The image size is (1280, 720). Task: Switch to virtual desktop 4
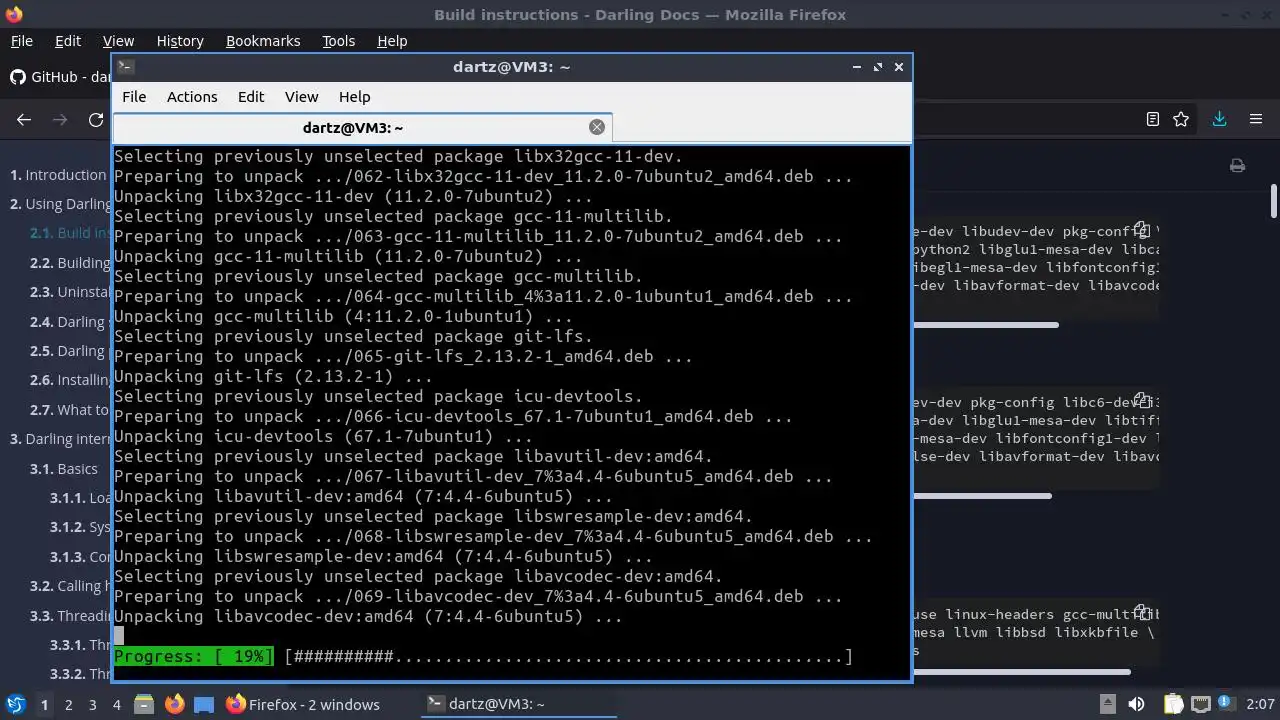pyautogui.click(x=116, y=704)
